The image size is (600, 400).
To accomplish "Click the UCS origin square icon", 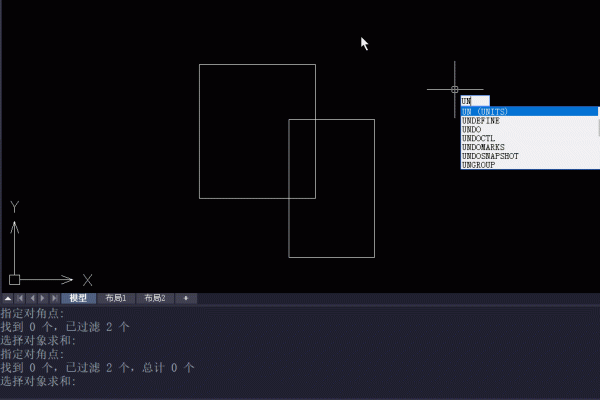I will point(14,280).
